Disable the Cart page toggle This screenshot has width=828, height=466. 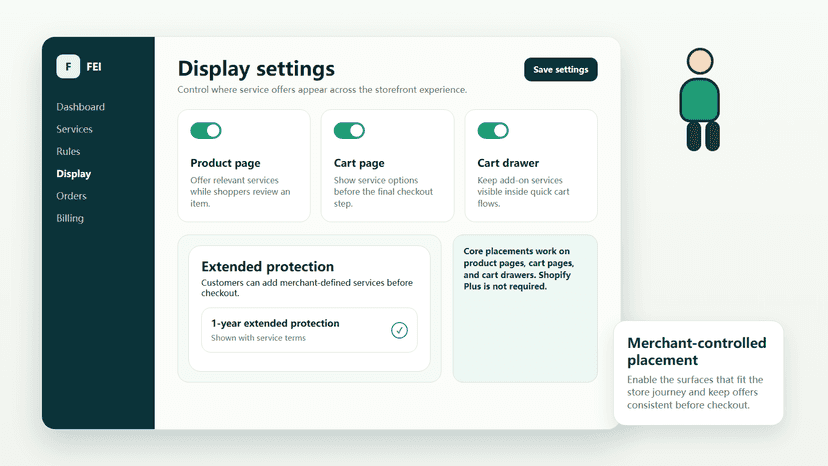pos(349,131)
